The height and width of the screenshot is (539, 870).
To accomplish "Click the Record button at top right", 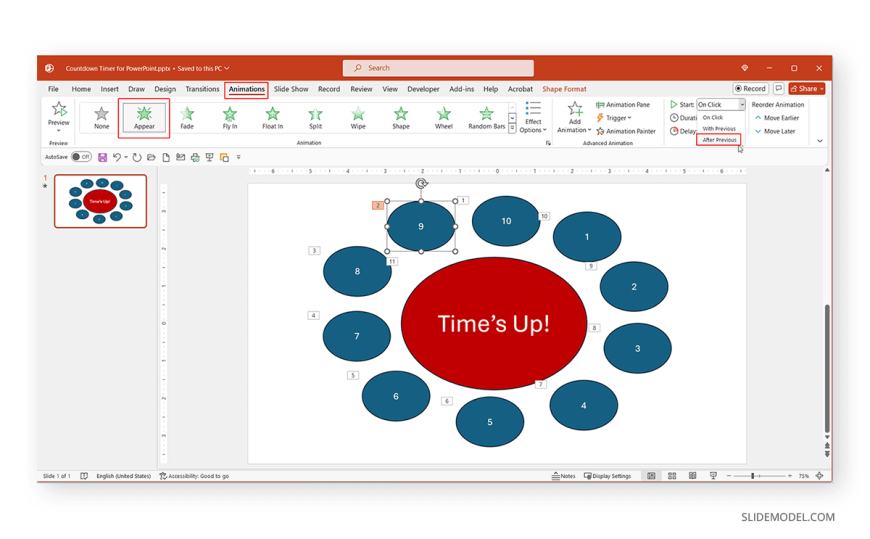I will pos(750,88).
